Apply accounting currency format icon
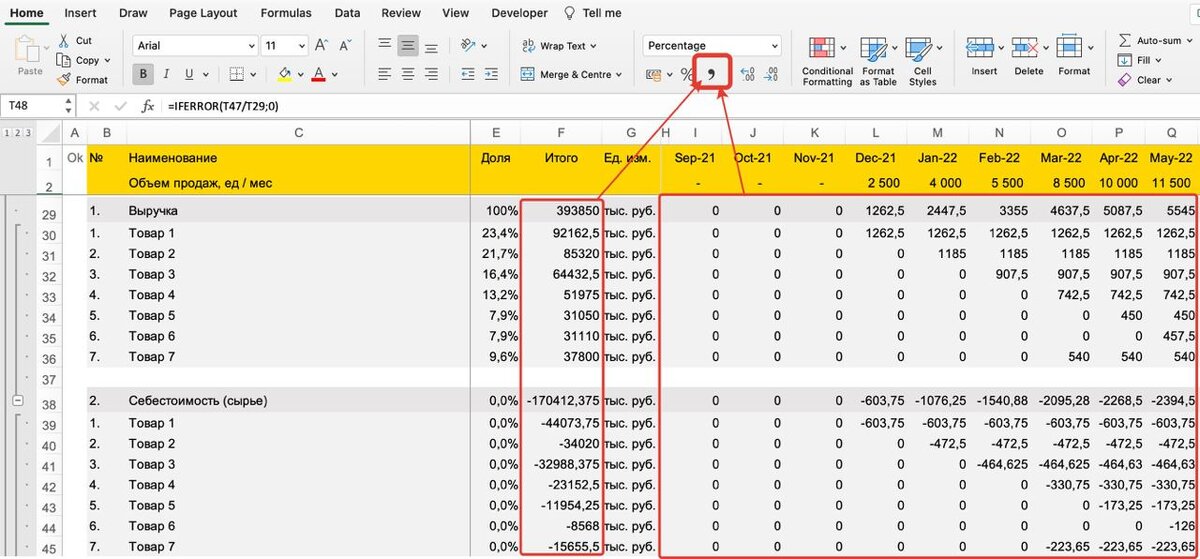Image resolution: width=1200 pixels, height=559 pixels. click(x=653, y=74)
